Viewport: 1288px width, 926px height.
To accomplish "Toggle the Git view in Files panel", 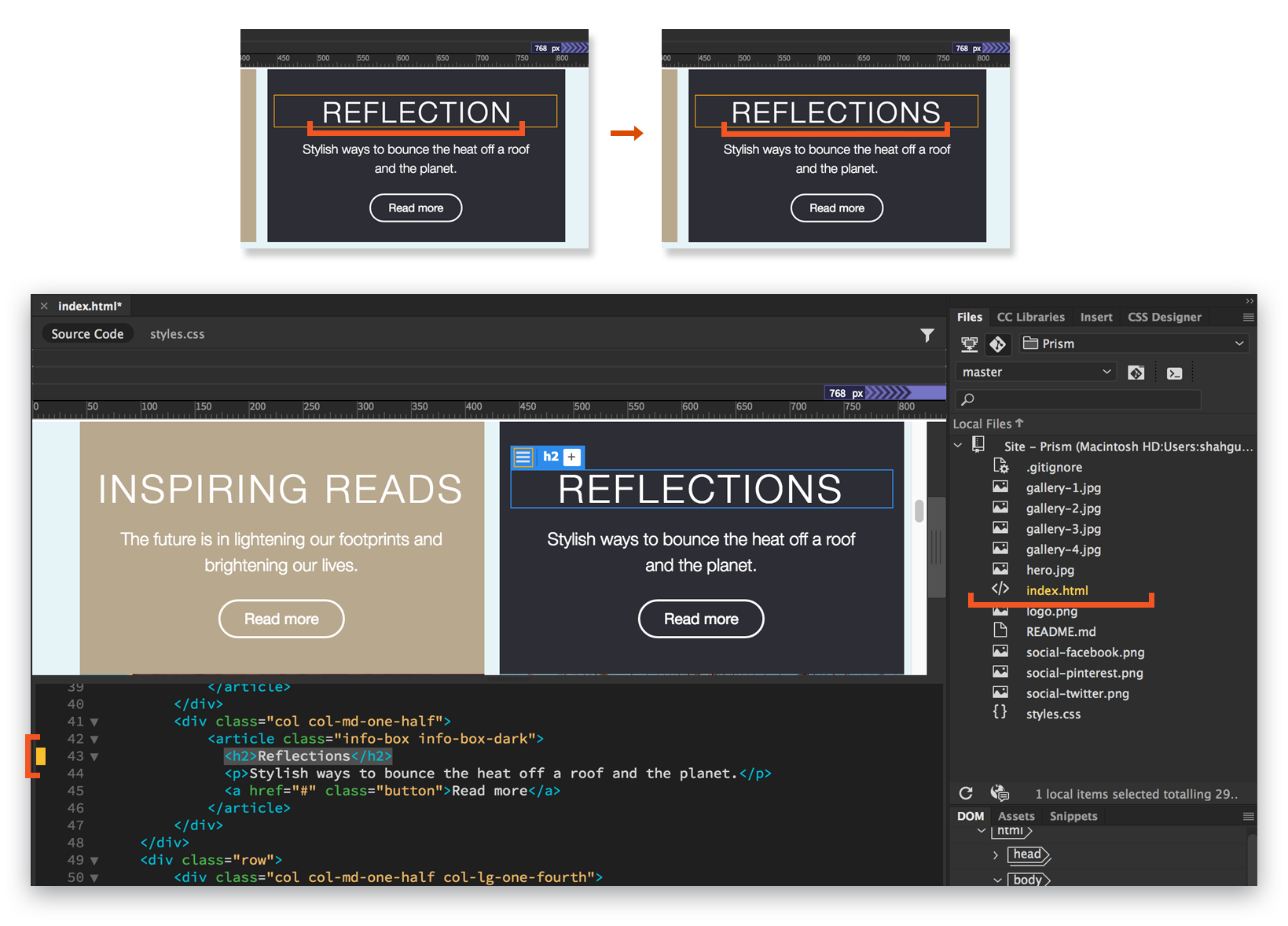I will (x=998, y=344).
